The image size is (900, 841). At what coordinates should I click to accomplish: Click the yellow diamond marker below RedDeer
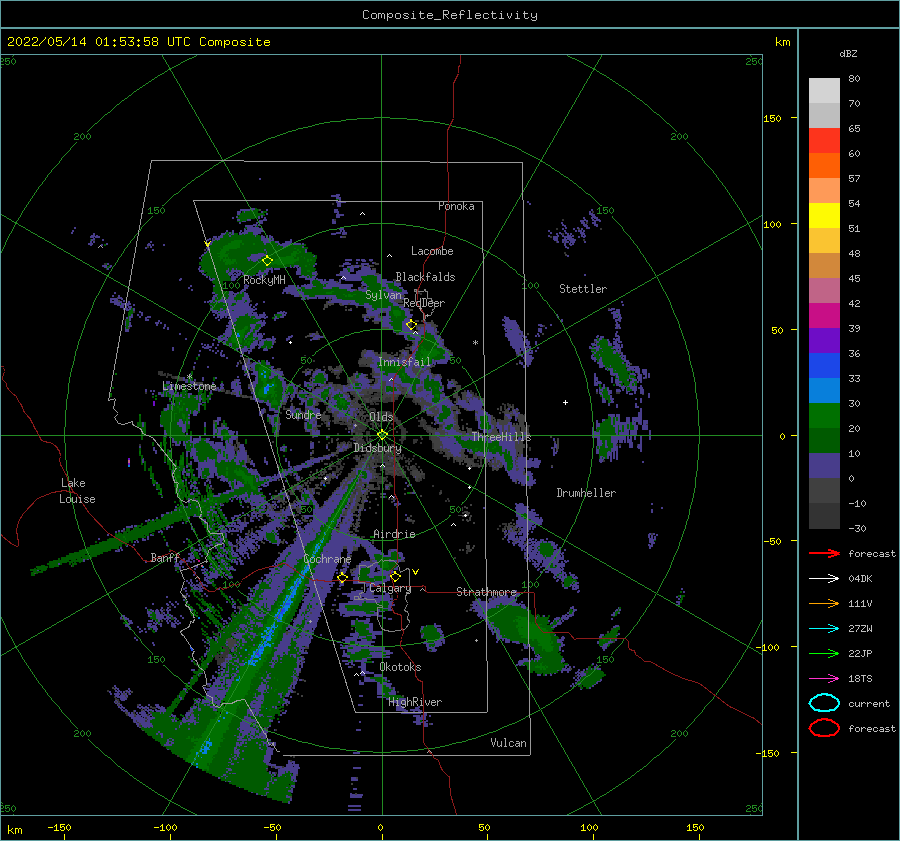pos(411,325)
